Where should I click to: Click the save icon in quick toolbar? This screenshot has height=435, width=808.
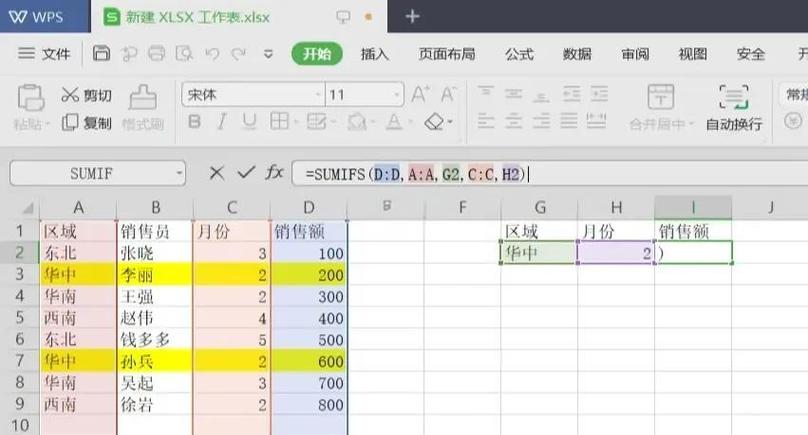coord(101,54)
